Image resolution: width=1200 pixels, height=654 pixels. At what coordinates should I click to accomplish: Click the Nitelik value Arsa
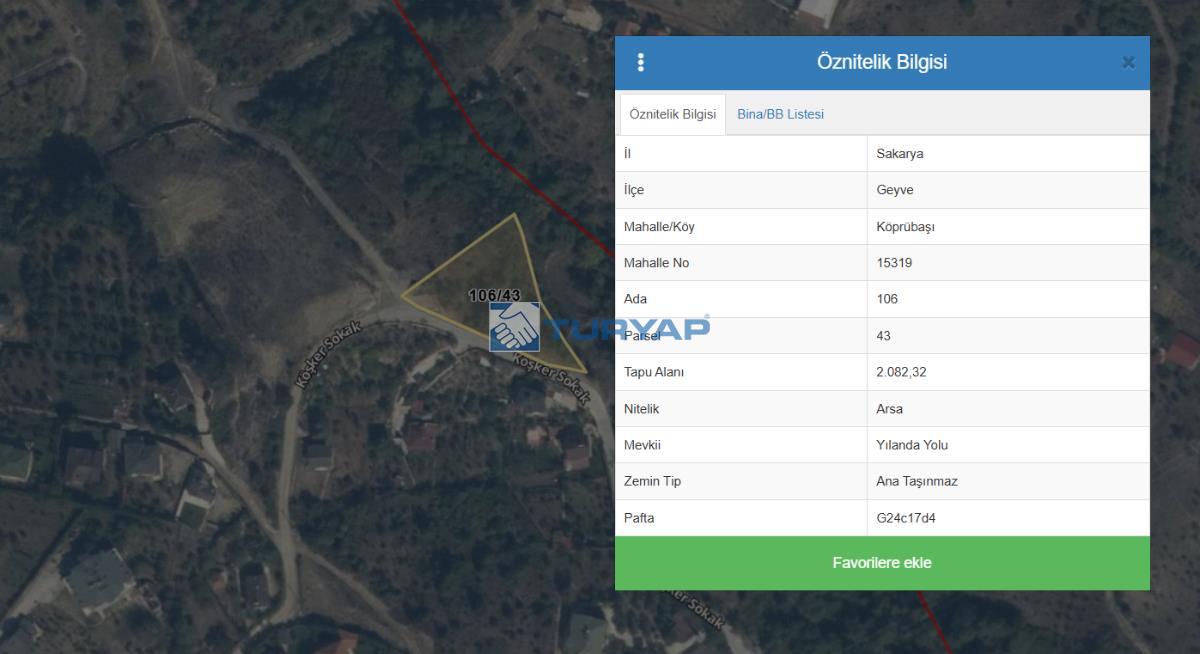pyautogui.click(x=889, y=409)
